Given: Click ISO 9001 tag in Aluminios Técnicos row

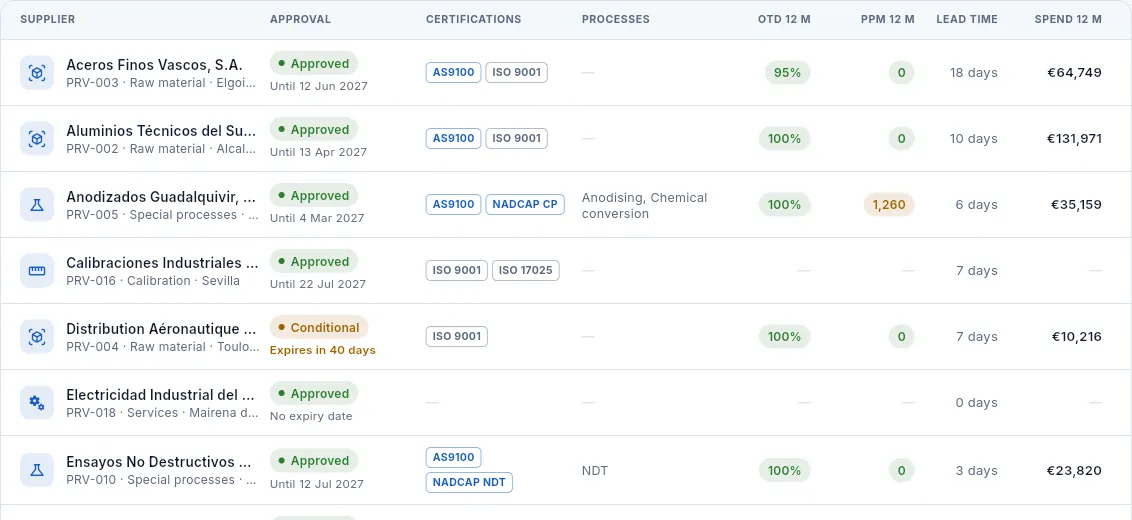Looking at the screenshot, I should pos(517,138).
